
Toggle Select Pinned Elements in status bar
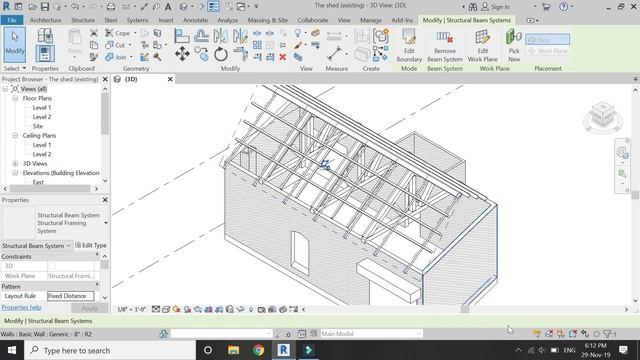pos(561,334)
